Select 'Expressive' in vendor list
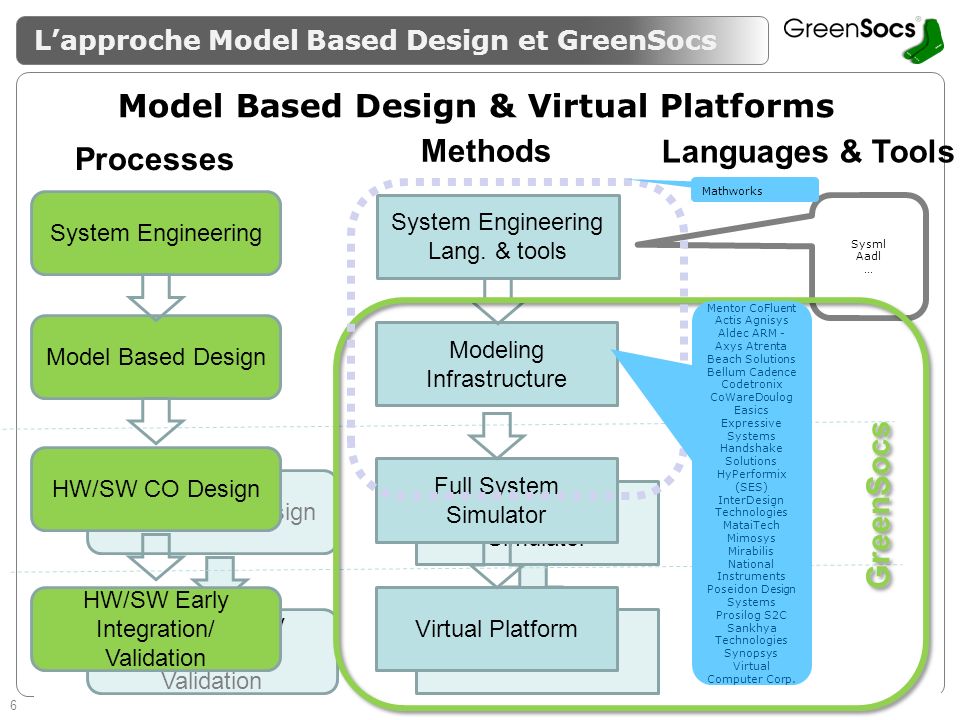 (x=751, y=423)
